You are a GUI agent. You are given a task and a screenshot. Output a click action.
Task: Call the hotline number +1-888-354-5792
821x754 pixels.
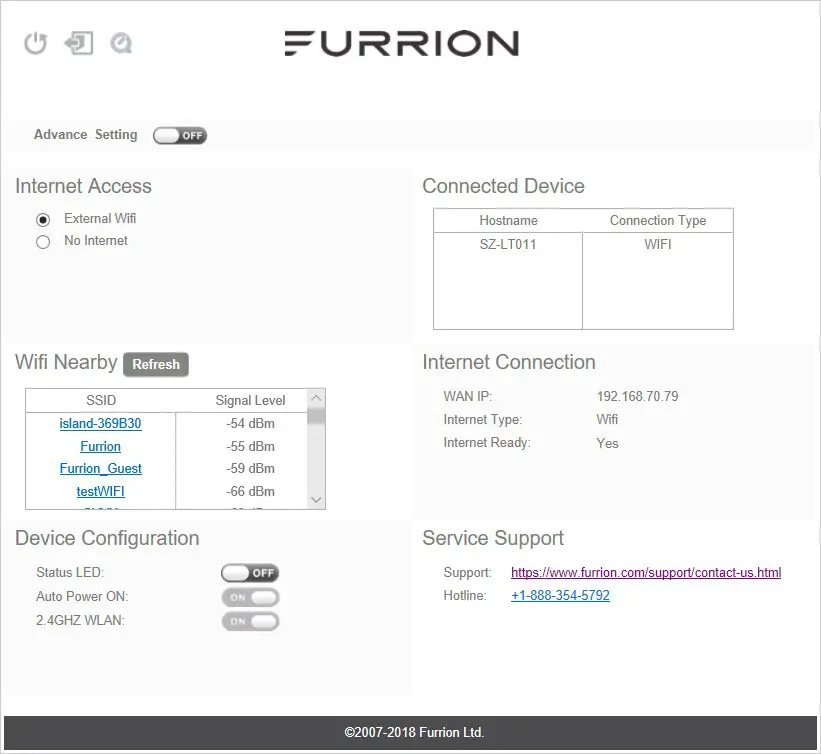point(560,595)
